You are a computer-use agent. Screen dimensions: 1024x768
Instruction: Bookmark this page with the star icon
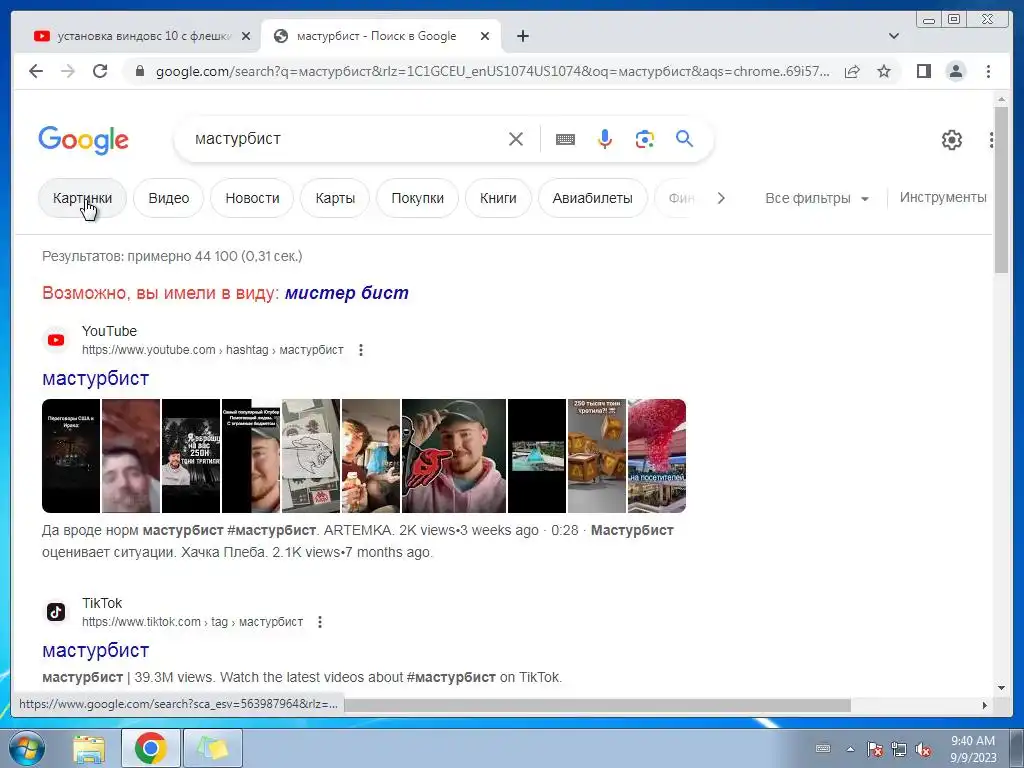coord(884,71)
